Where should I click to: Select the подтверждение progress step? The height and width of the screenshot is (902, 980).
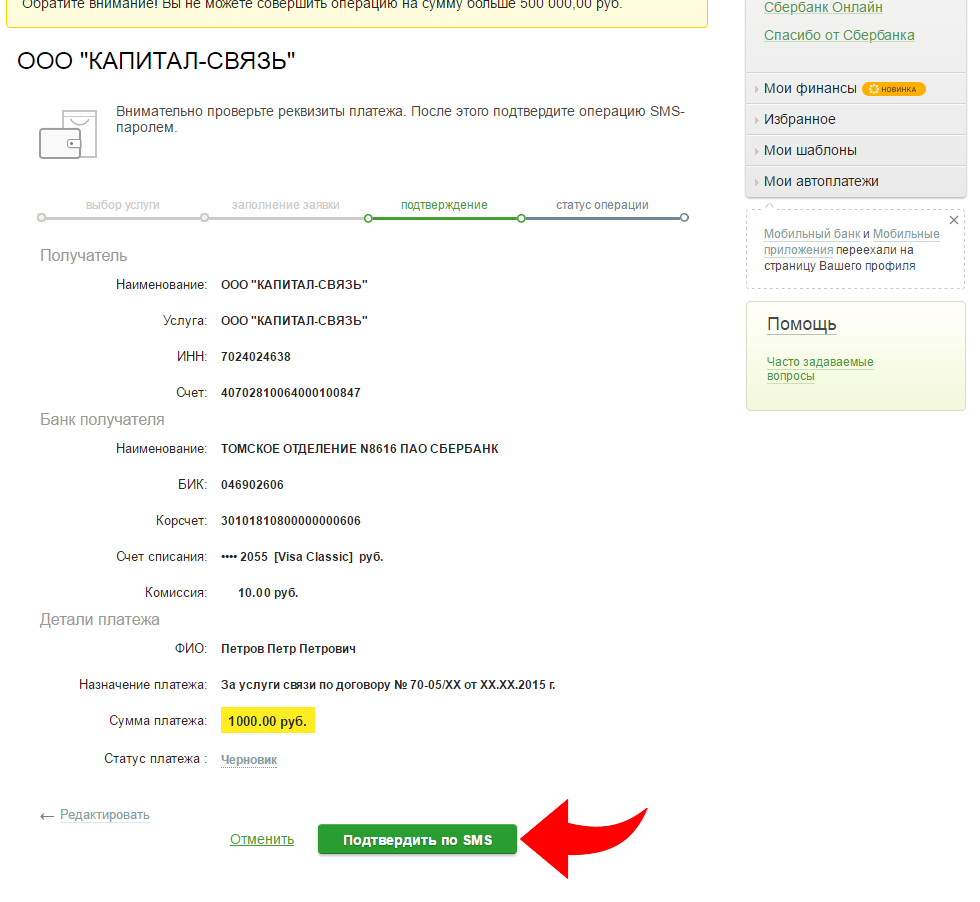444,205
